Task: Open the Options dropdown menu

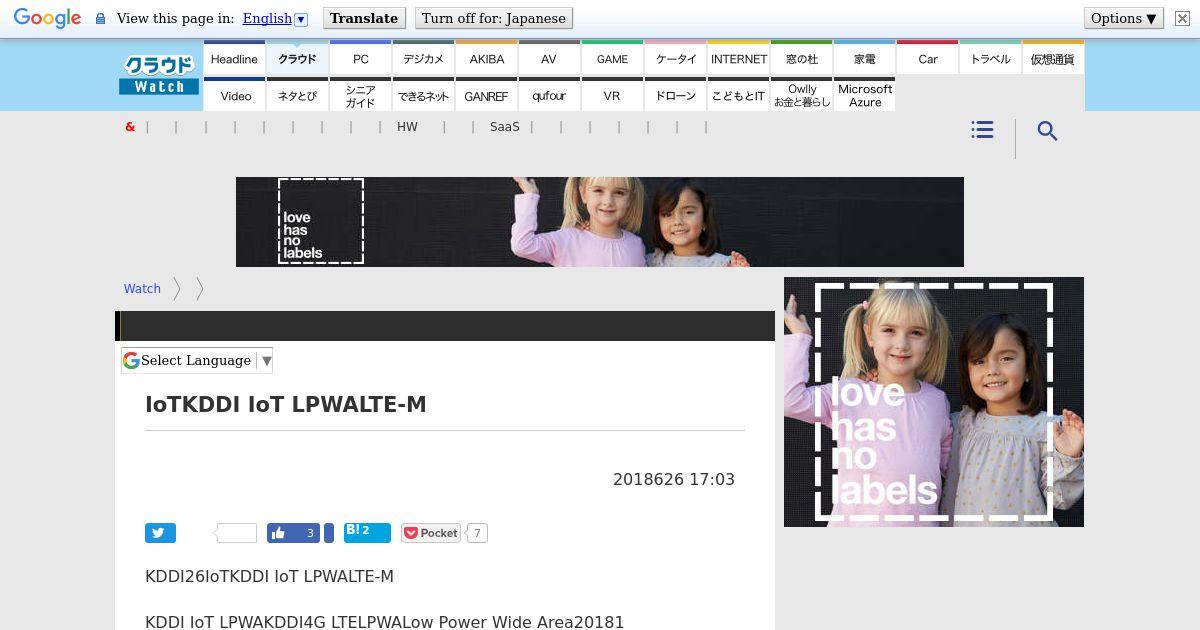Action: (1124, 18)
